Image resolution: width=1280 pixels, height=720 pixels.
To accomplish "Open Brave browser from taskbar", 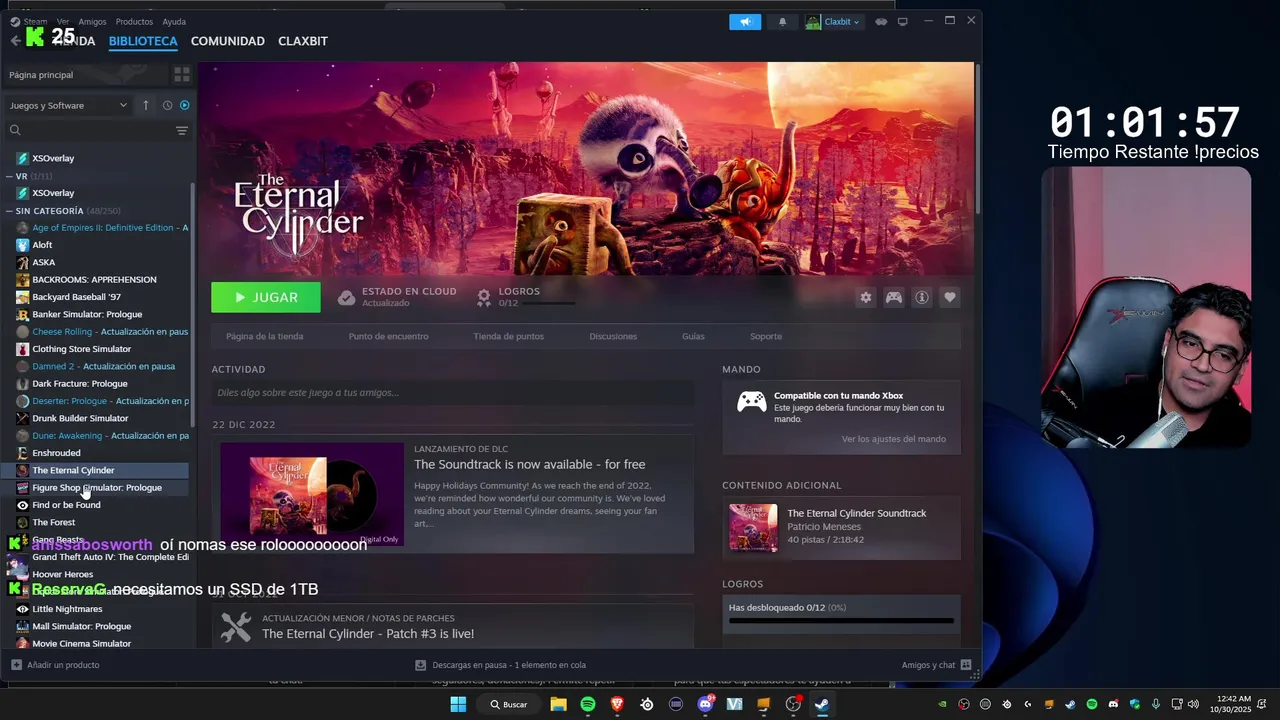I will pos(617,704).
